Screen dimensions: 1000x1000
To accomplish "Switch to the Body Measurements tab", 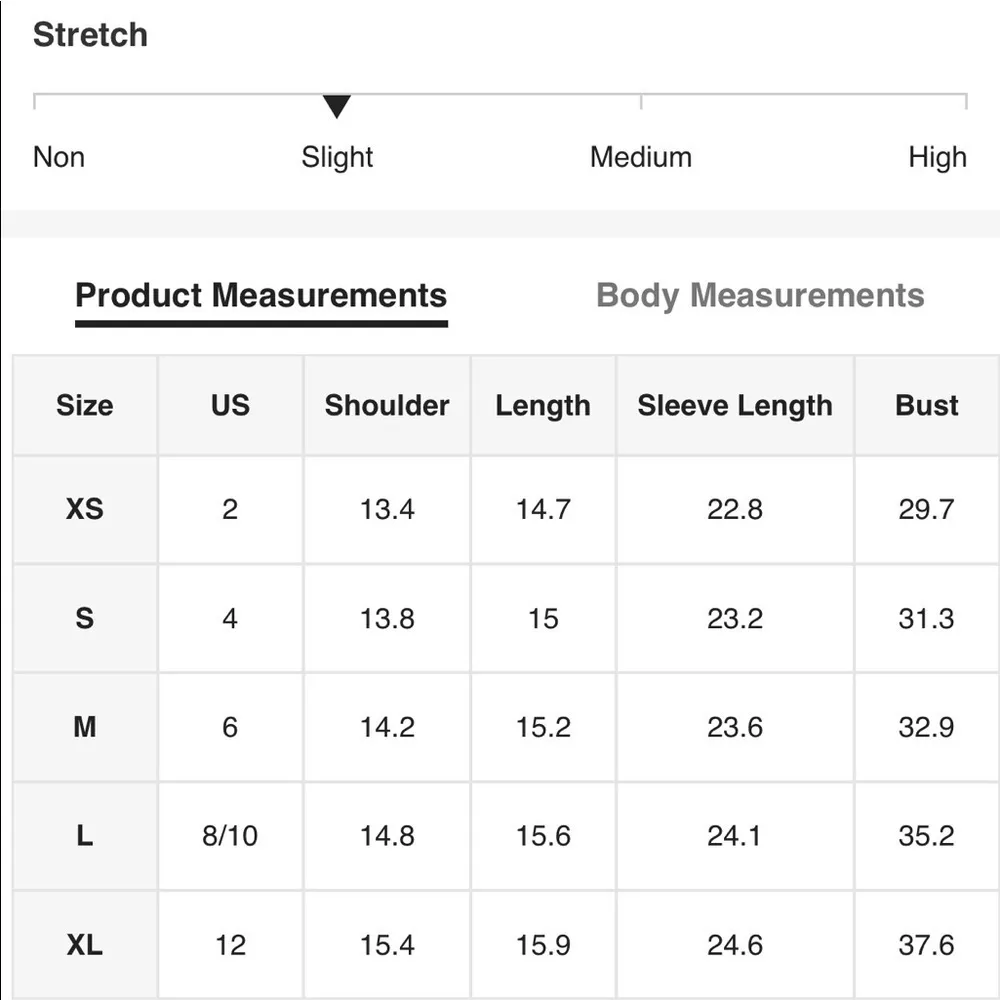I will [760, 296].
